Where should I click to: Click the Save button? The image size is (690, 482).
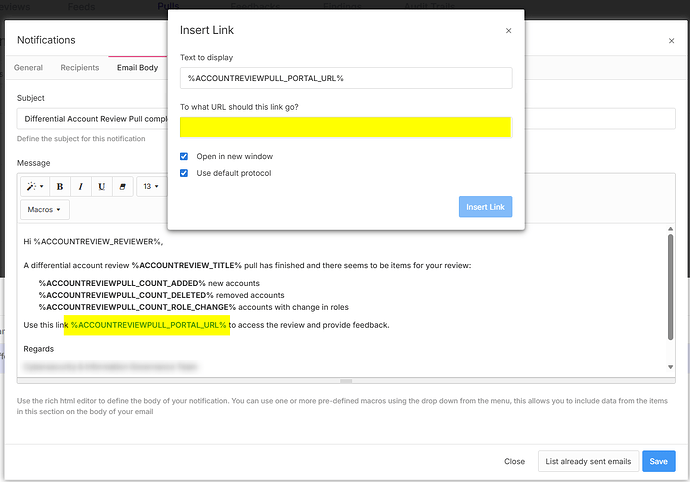(658, 461)
